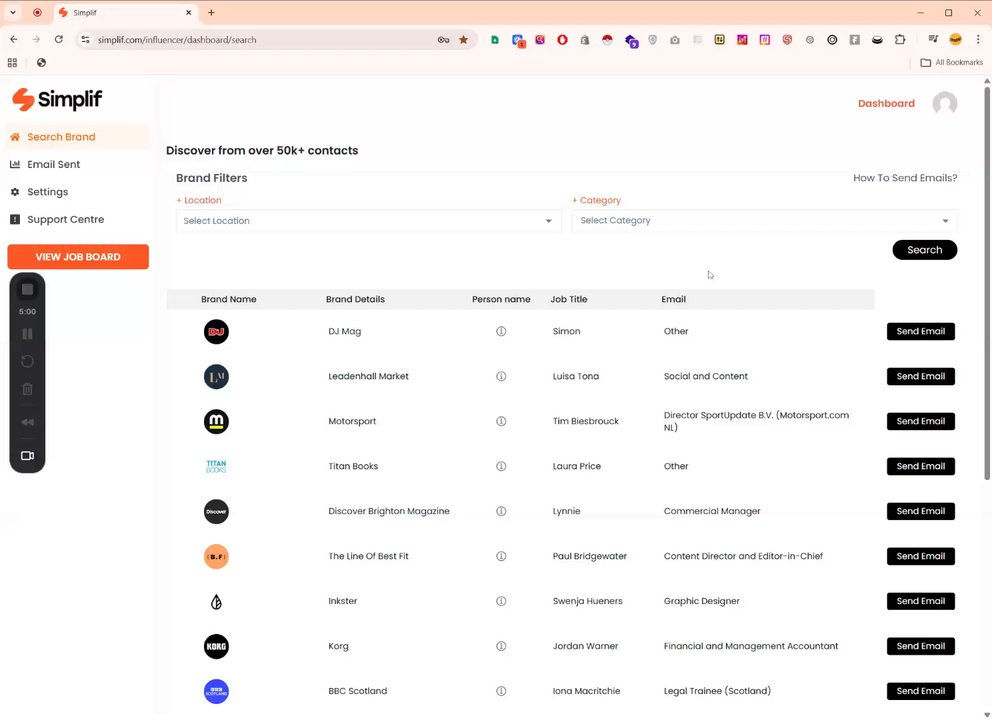Send email to BBC Scotland
The height and width of the screenshot is (720, 992).
point(921,691)
